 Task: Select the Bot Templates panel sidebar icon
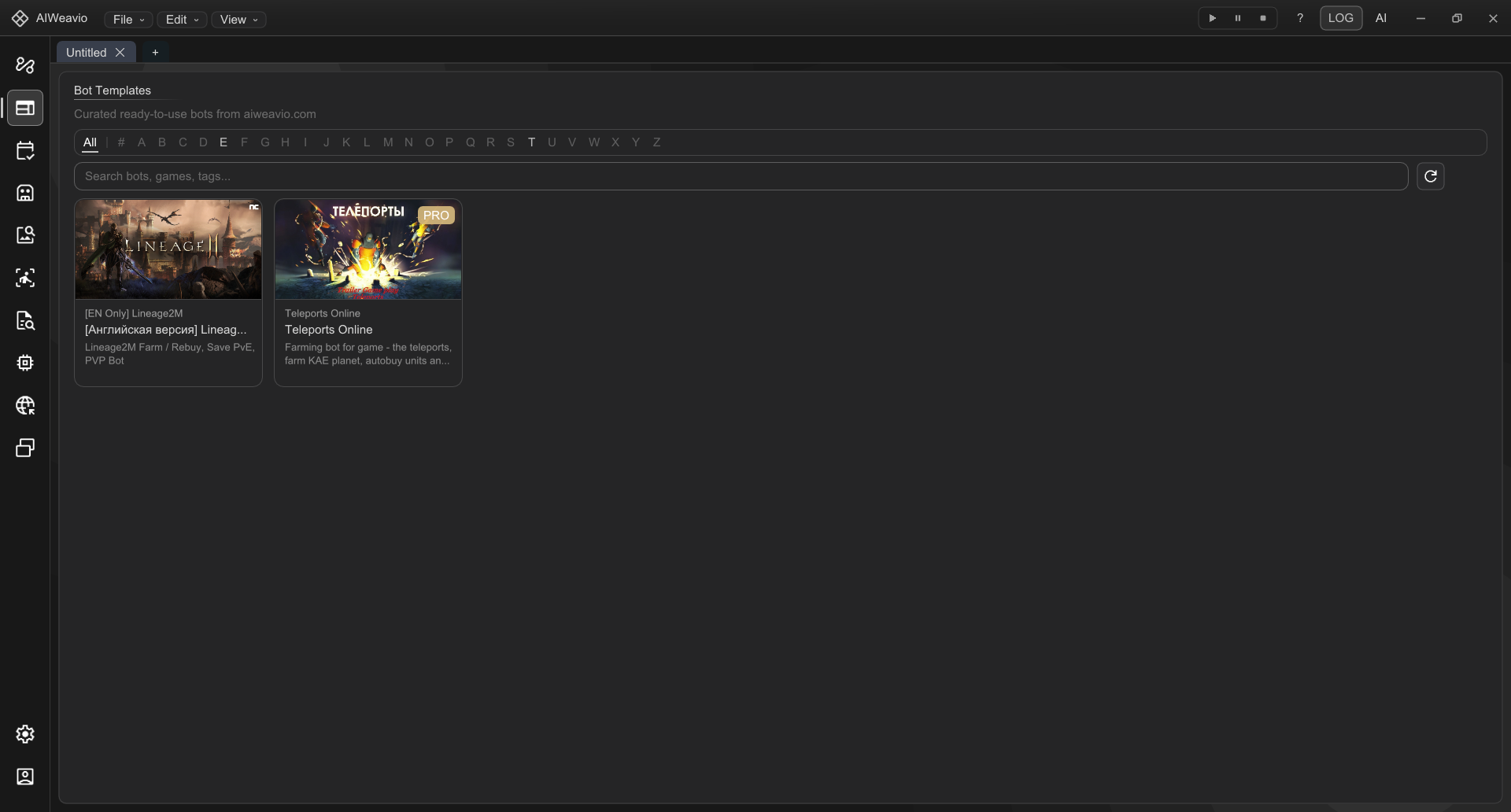tap(25, 108)
